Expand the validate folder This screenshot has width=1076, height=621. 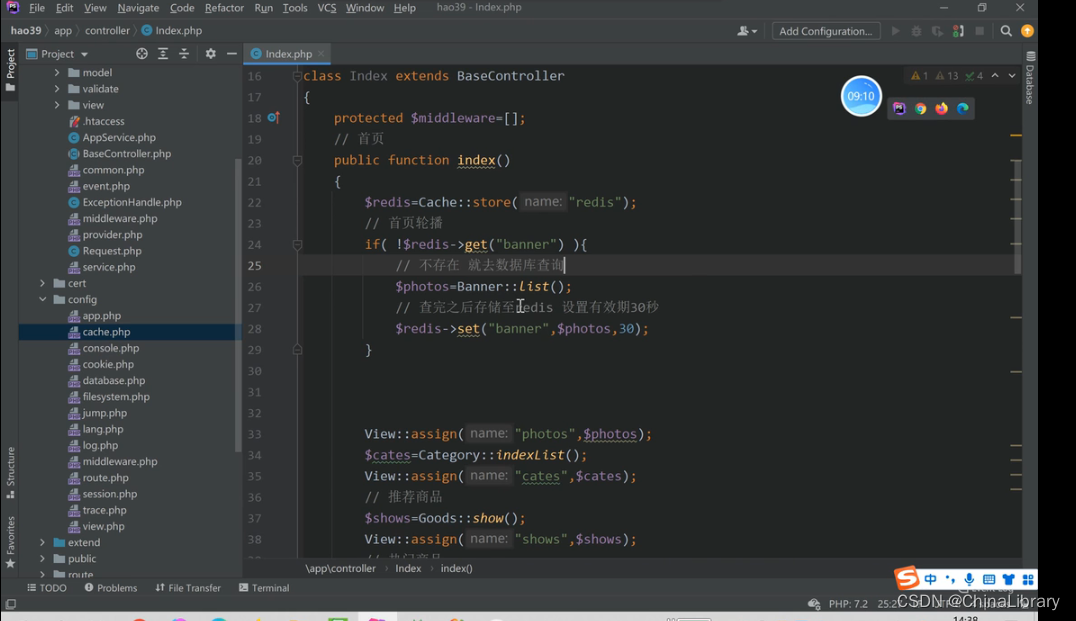click(x=57, y=89)
